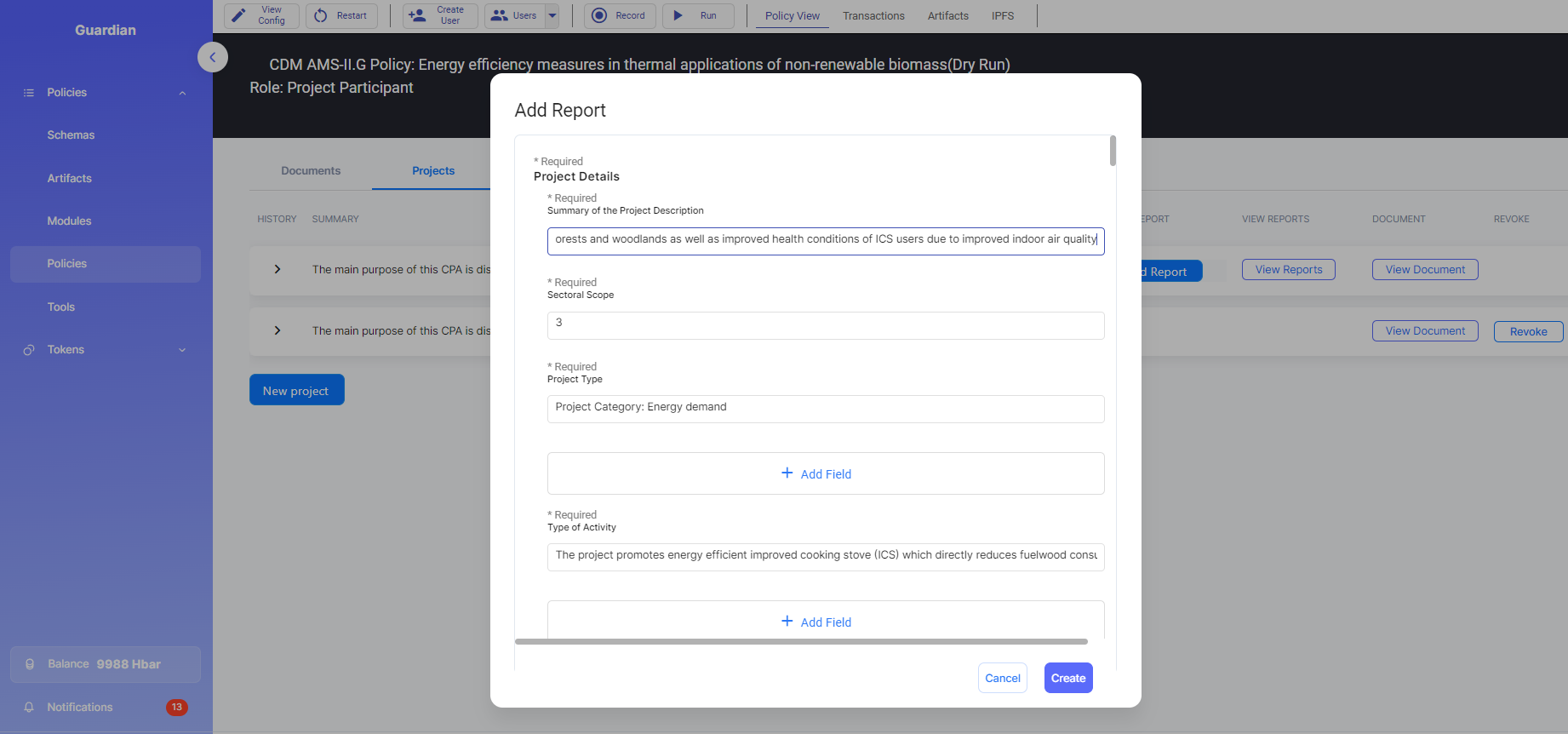This screenshot has width=1568, height=734.
Task: Click the Record circle icon
Action: [x=599, y=15]
